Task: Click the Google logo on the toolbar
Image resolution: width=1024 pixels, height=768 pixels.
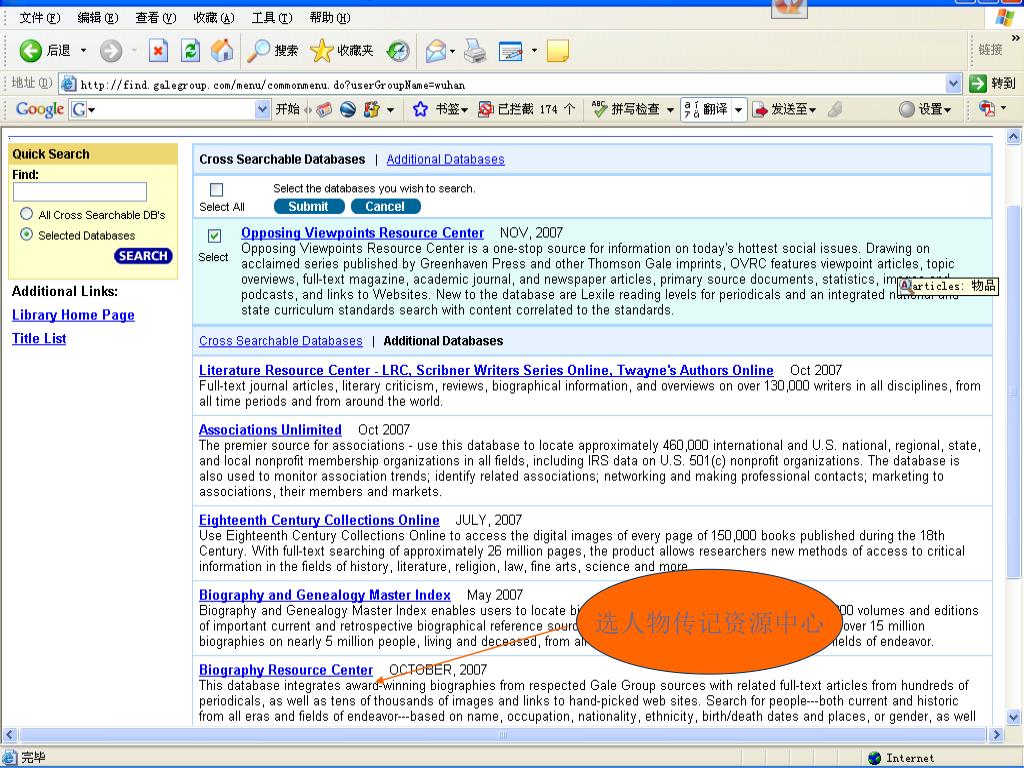Action: click(40, 109)
